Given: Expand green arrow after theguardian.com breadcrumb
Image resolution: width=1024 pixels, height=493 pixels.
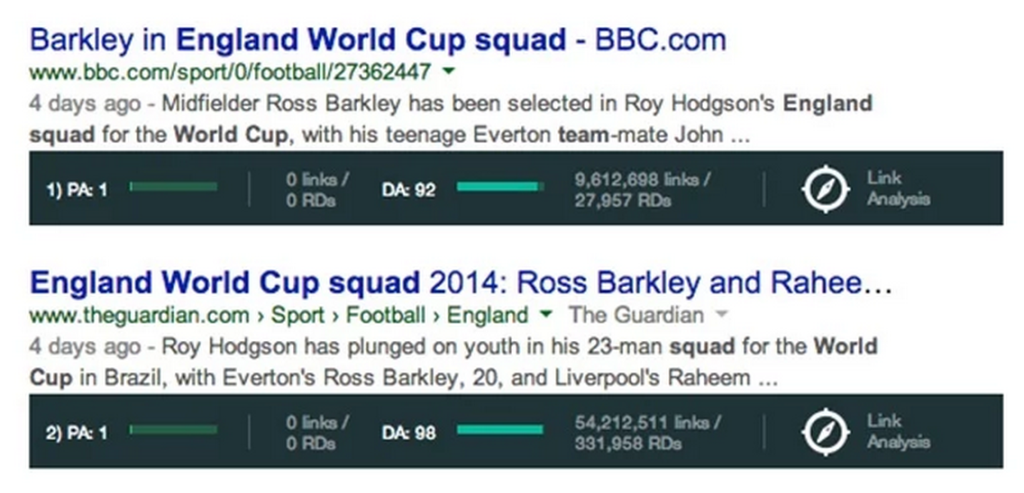Looking at the screenshot, I should (545, 315).
